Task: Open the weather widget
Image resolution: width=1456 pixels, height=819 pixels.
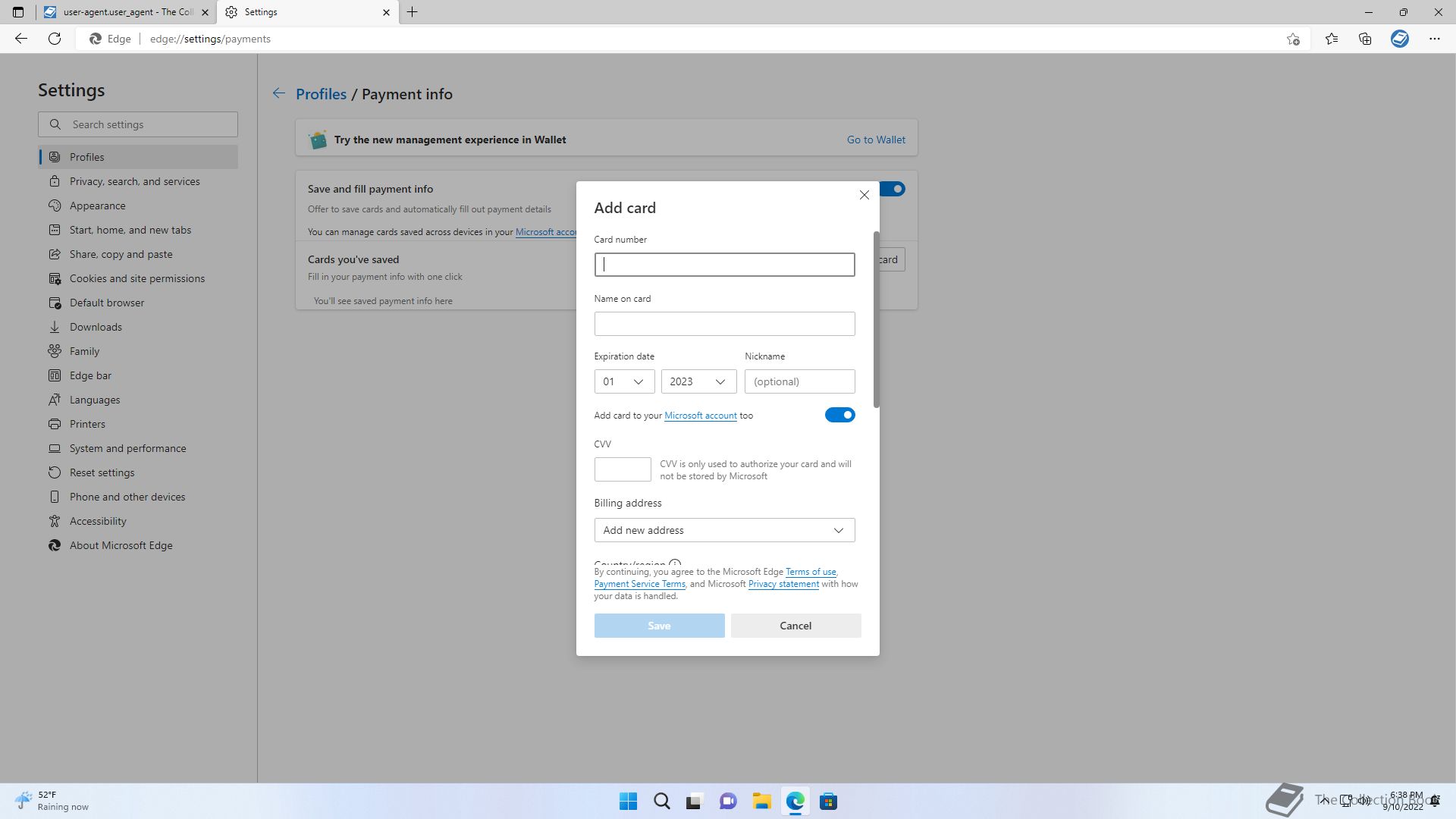Action: click(x=52, y=801)
